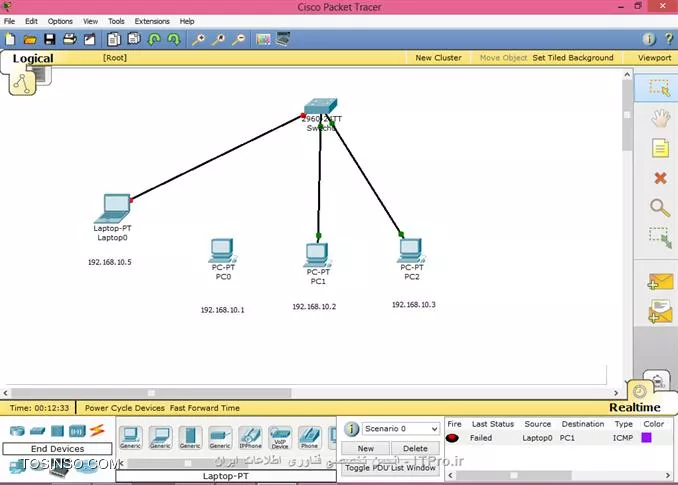Choose the Resize Shape tool
The image size is (678, 485).
(660, 237)
